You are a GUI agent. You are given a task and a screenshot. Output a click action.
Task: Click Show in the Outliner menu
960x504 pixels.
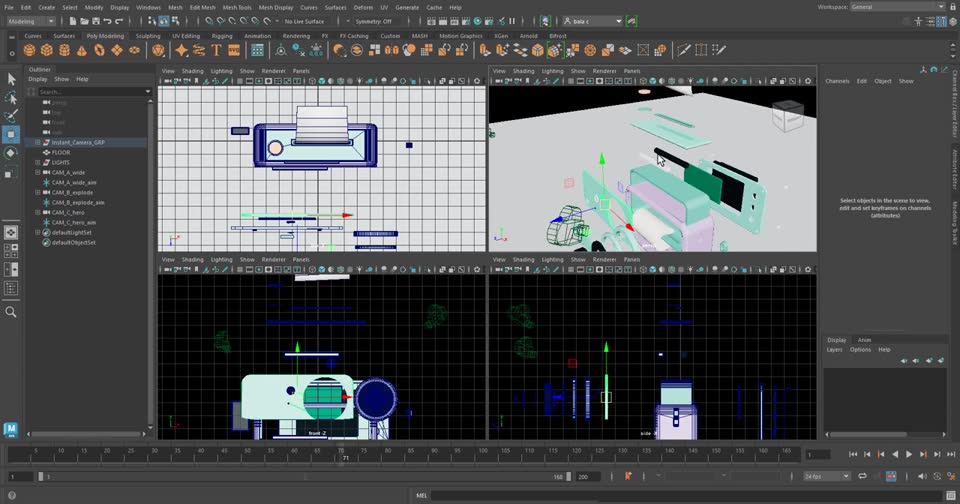61,79
